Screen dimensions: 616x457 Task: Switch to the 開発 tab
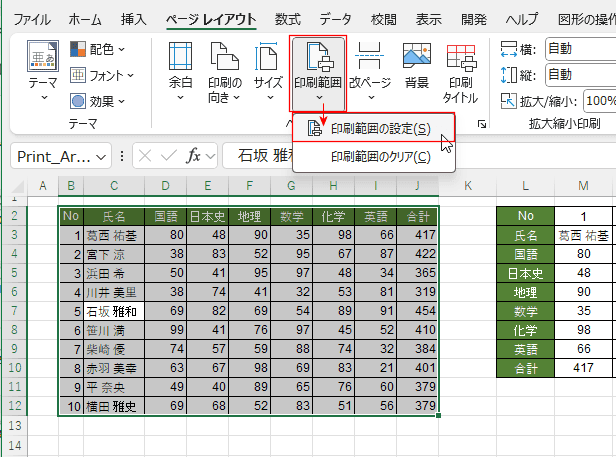pyautogui.click(x=474, y=19)
